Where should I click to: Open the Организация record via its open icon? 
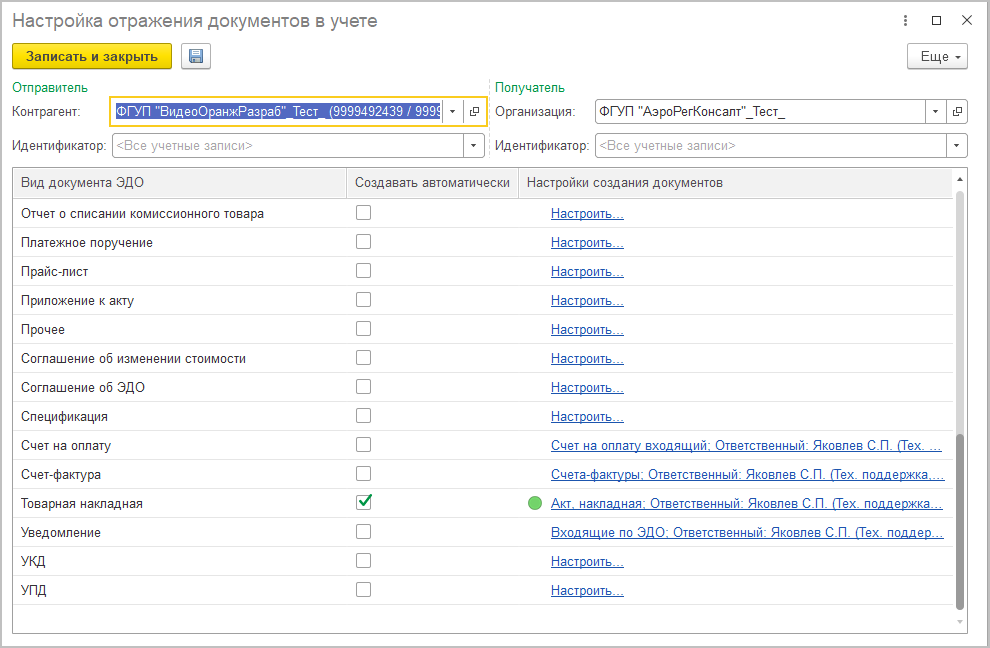tap(957, 112)
